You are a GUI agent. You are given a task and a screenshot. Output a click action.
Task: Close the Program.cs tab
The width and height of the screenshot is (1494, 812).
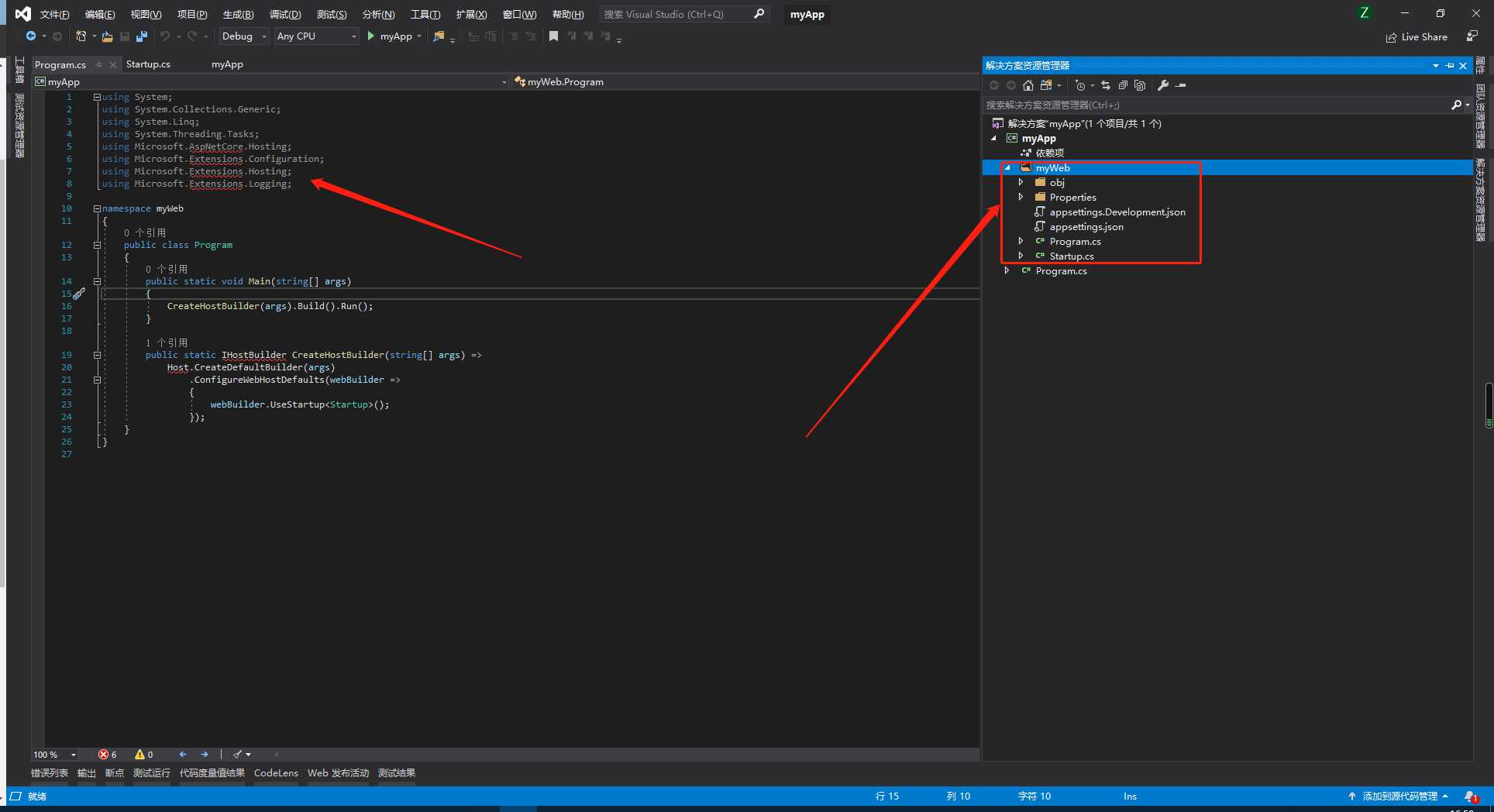[x=113, y=65]
